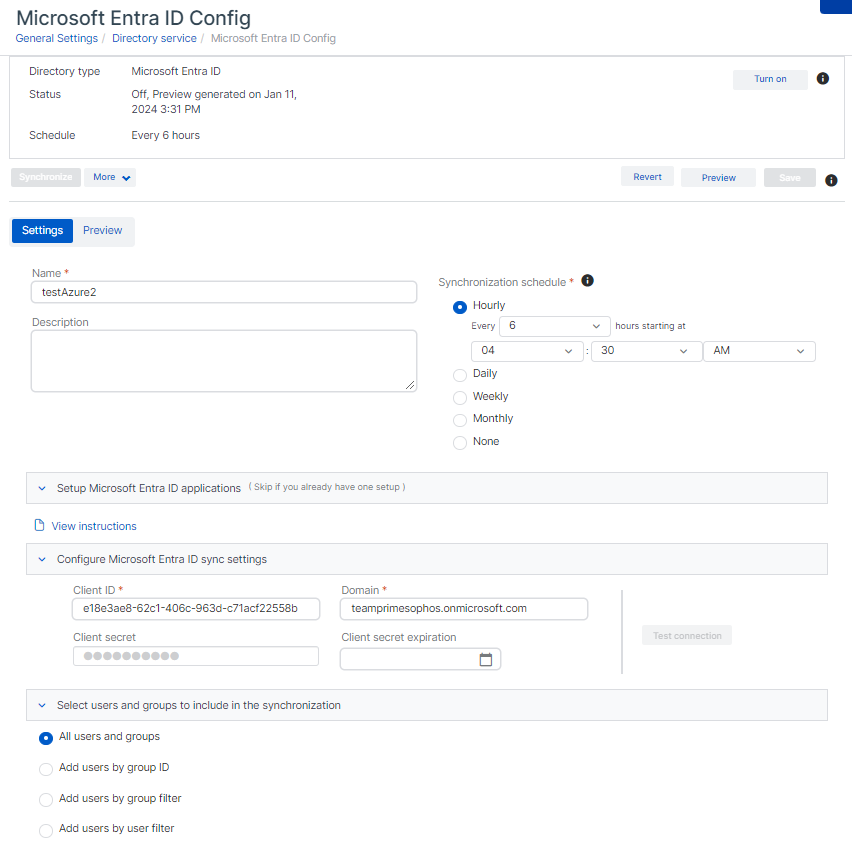
Task: Collapse Setup Microsoft Entra ID applications section
Action: [x=42, y=489]
